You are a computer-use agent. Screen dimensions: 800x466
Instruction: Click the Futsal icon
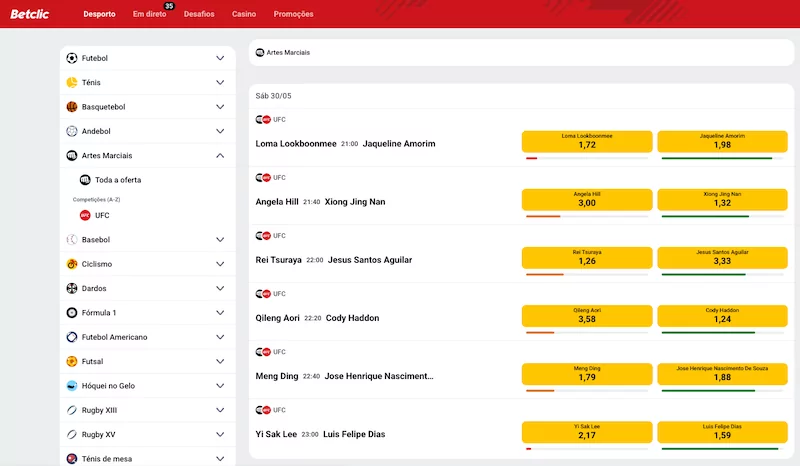pyautogui.click(x=72, y=361)
